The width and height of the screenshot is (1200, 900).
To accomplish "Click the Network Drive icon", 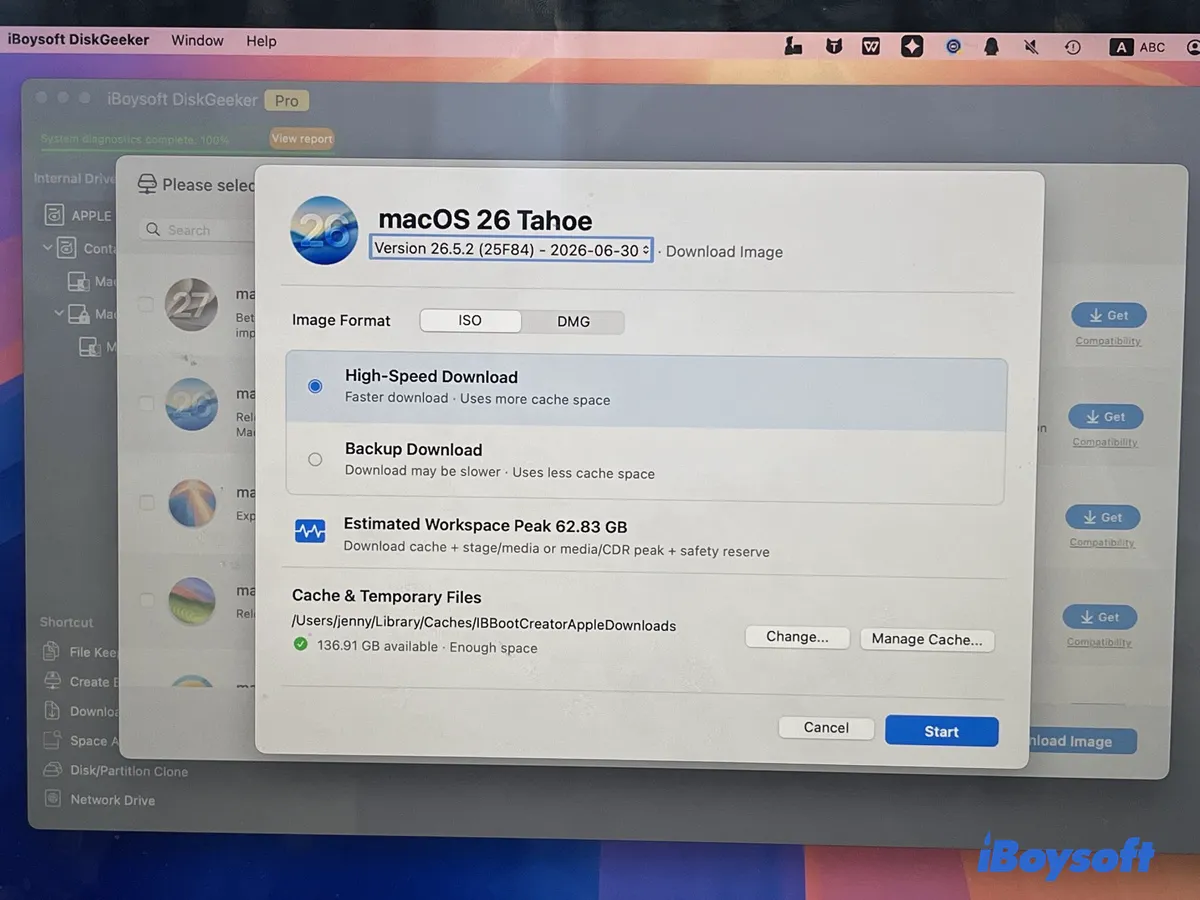I will click(x=52, y=800).
